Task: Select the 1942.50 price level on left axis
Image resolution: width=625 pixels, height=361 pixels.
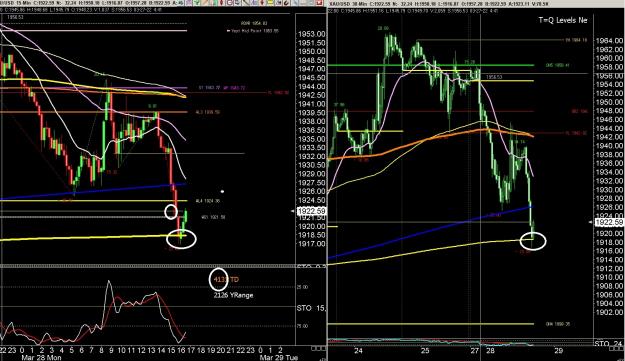Action: [312, 95]
